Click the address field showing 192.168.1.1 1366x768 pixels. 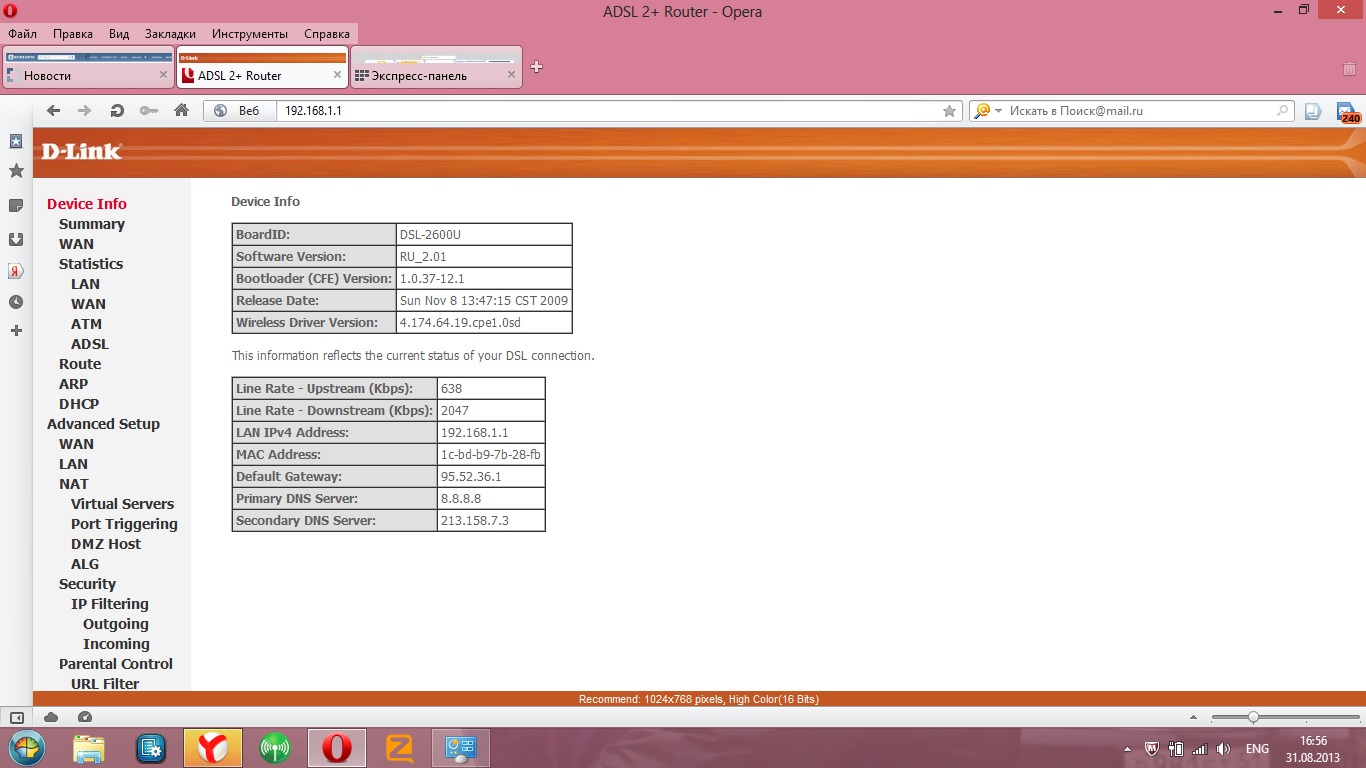click(x=606, y=111)
